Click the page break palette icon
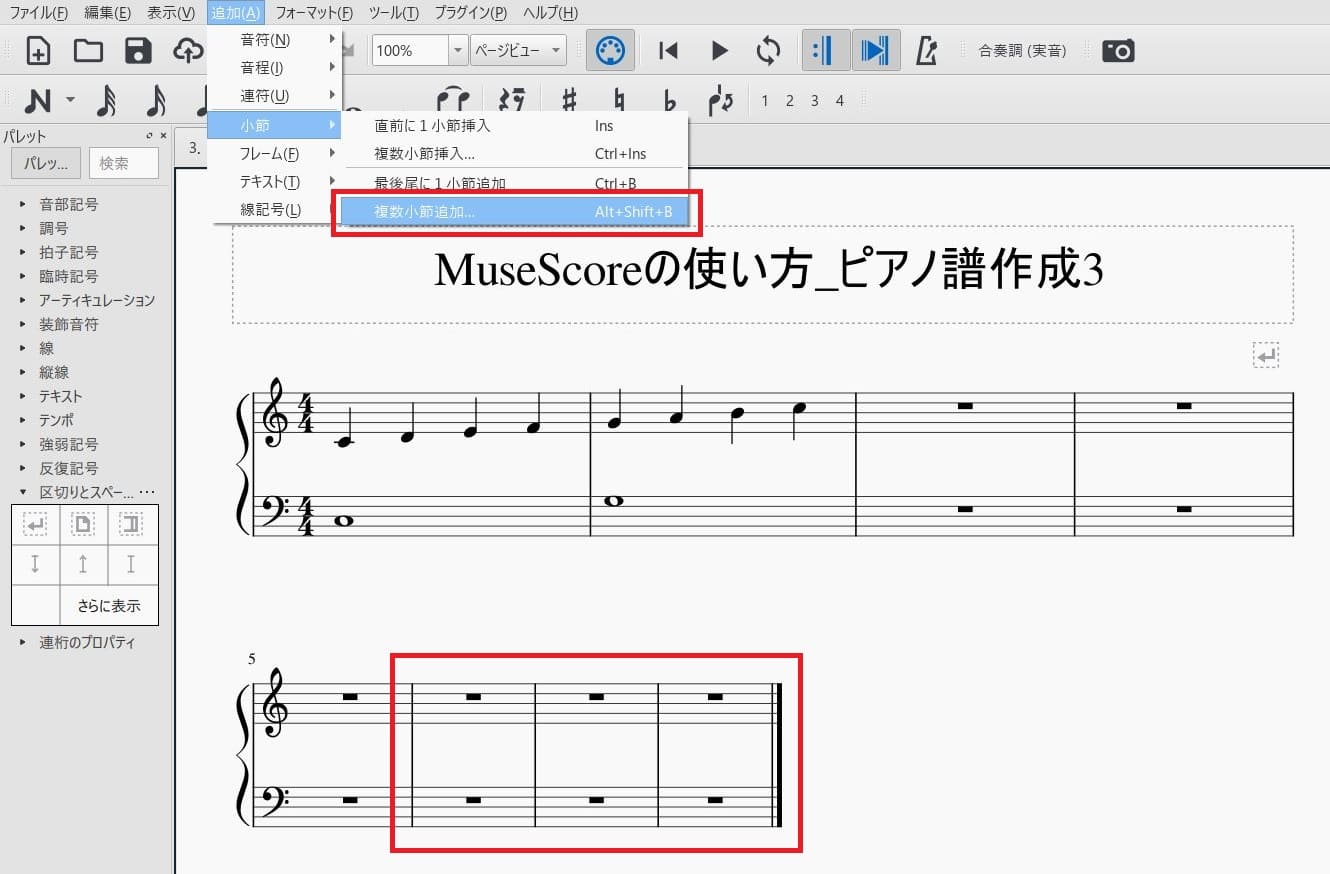 (x=83, y=524)
